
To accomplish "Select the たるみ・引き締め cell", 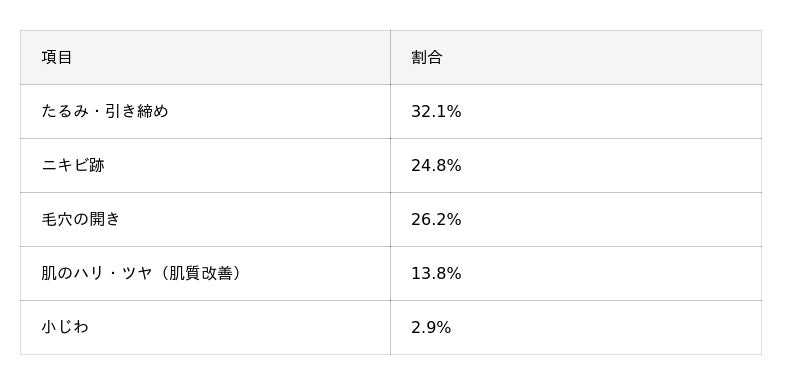I will click(x=205, y=112).
